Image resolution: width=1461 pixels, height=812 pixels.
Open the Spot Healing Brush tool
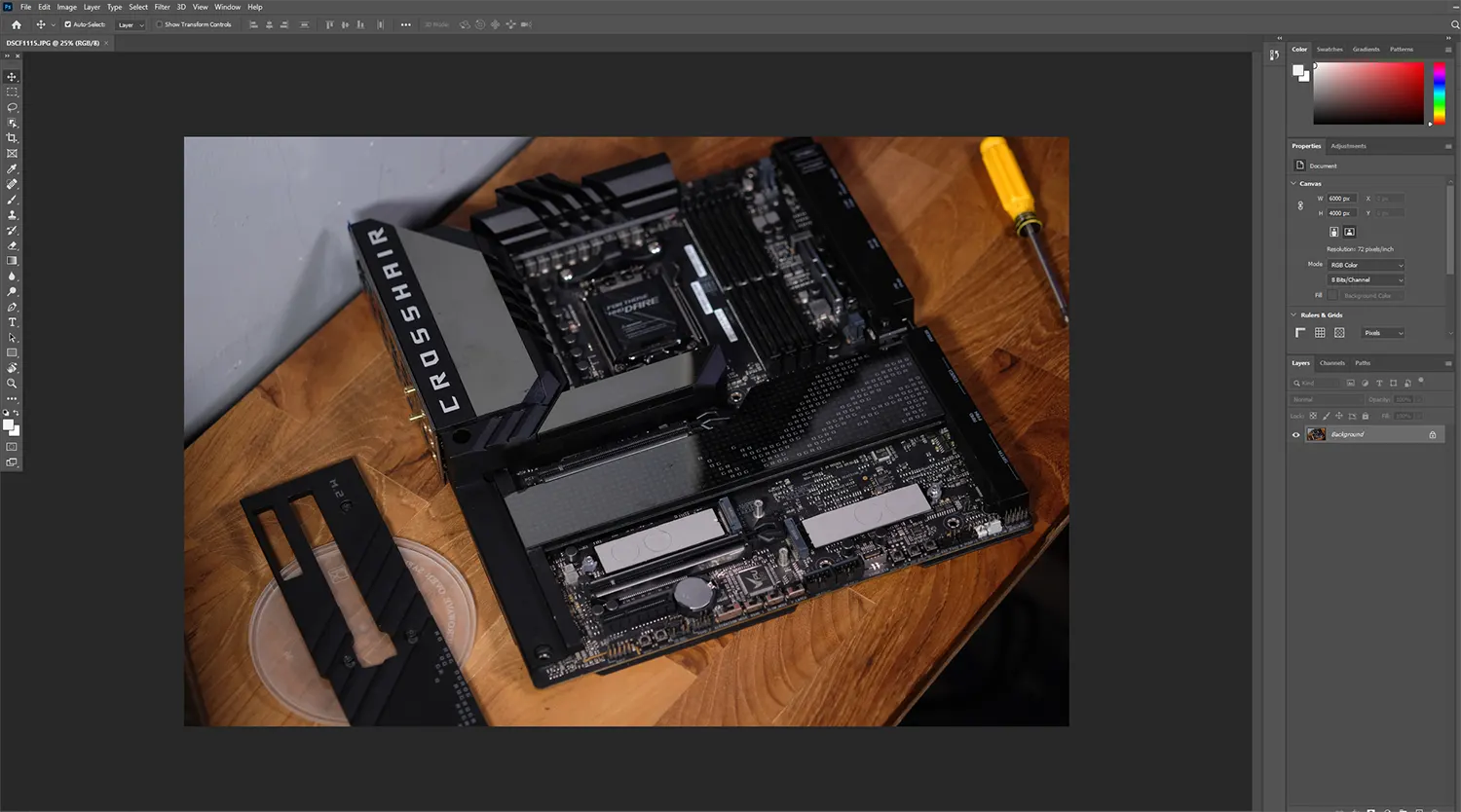[11, 184]
